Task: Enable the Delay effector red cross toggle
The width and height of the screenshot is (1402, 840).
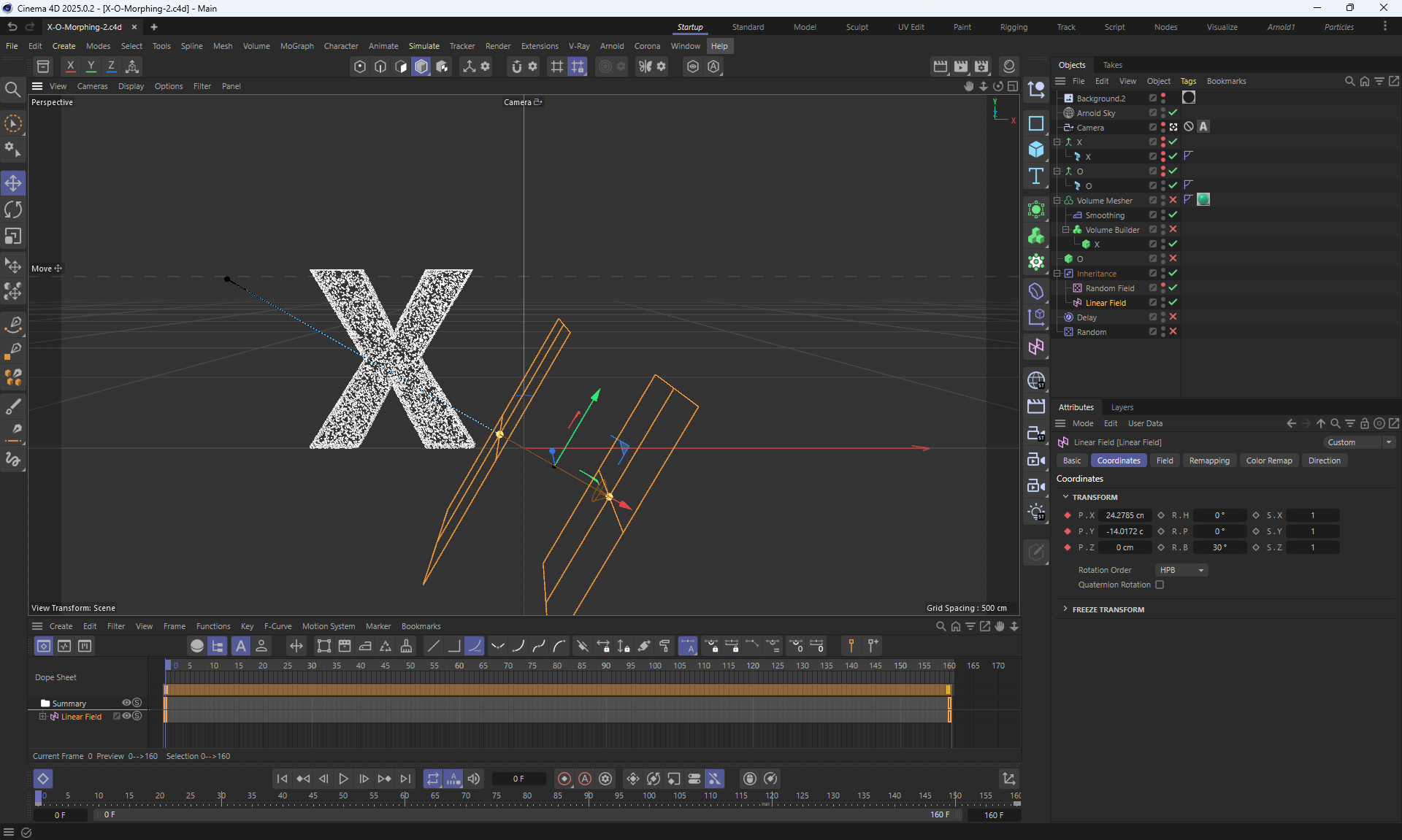Action: coord(1173,317)
